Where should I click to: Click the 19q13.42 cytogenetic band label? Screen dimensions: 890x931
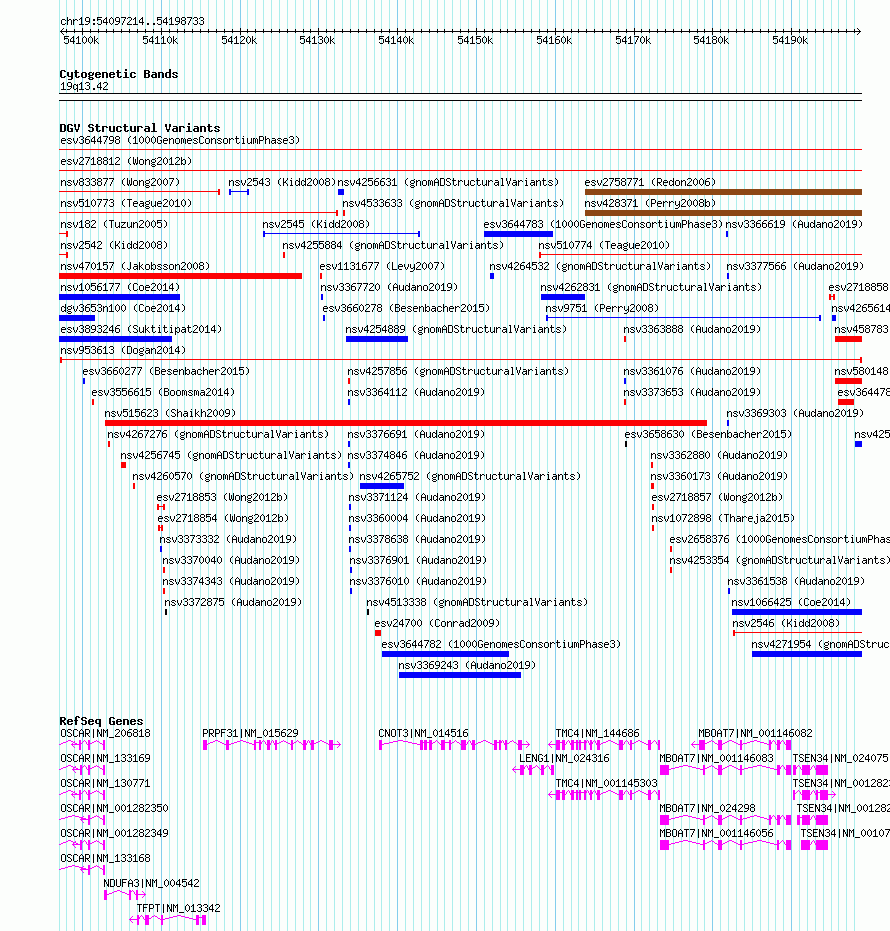pos(84,87)
